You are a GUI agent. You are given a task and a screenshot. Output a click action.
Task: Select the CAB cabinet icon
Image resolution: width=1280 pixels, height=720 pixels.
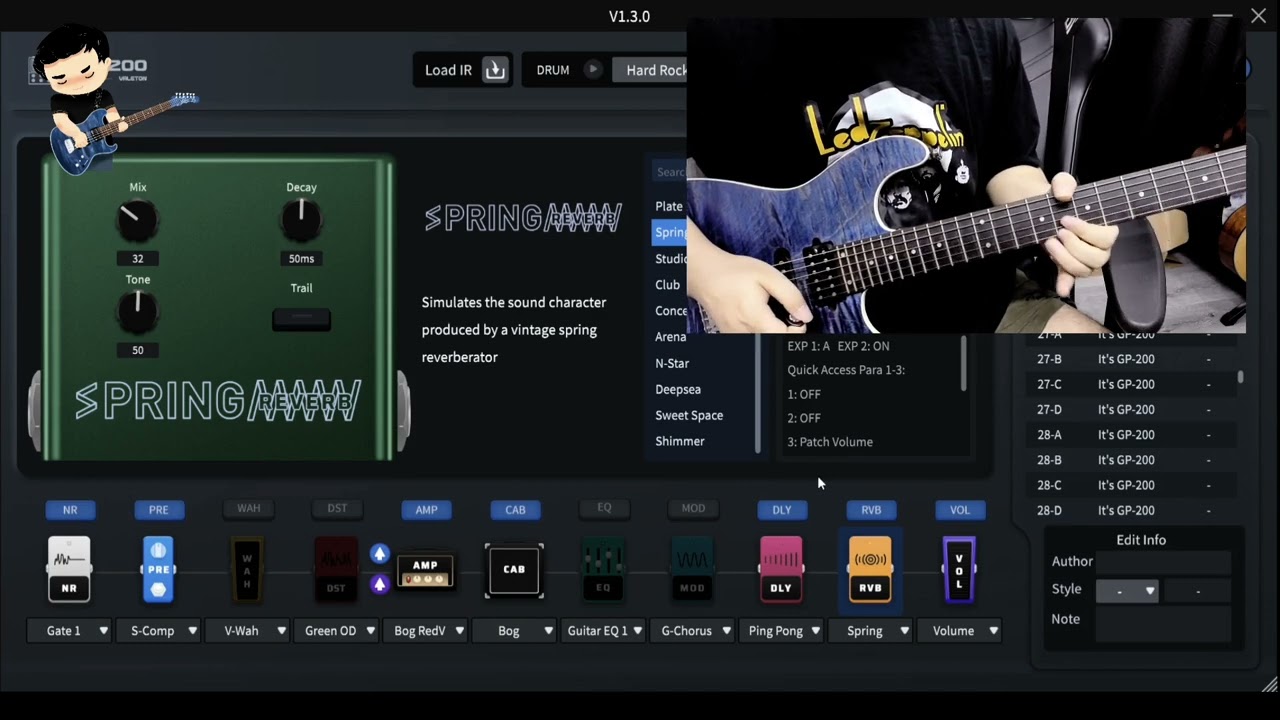(514, 570)
